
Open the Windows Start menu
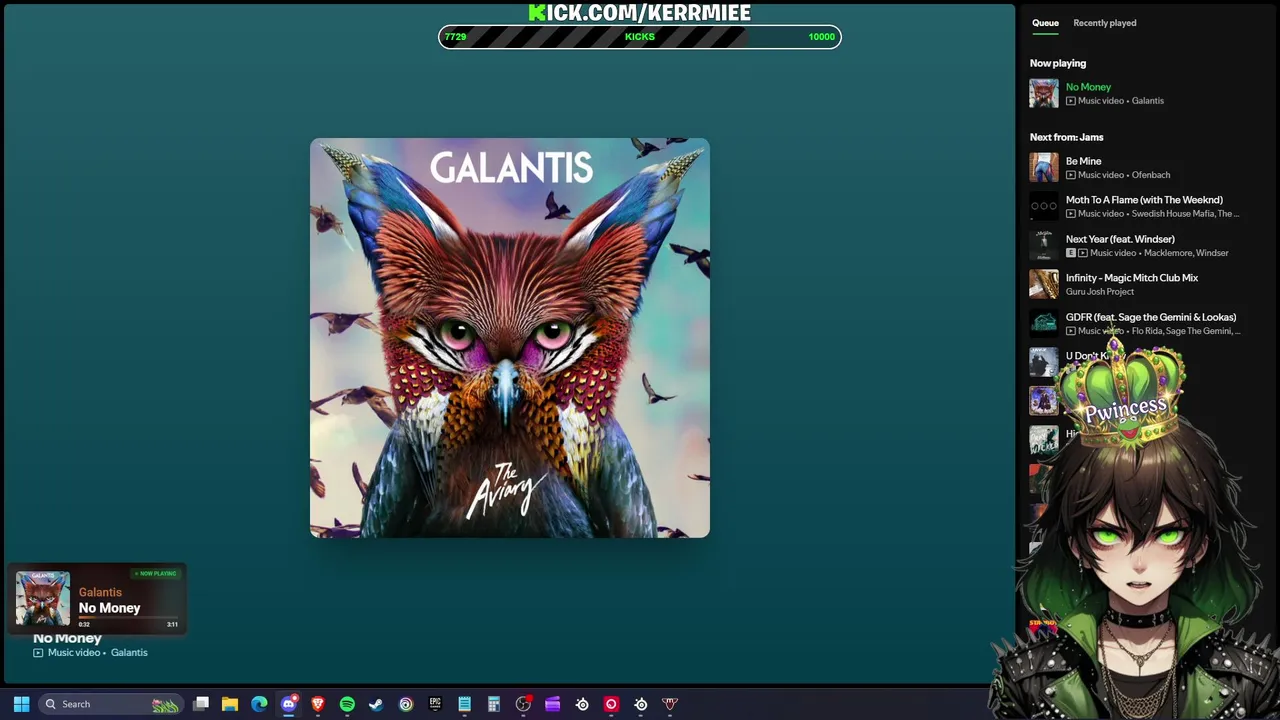[x=21, y=704]
